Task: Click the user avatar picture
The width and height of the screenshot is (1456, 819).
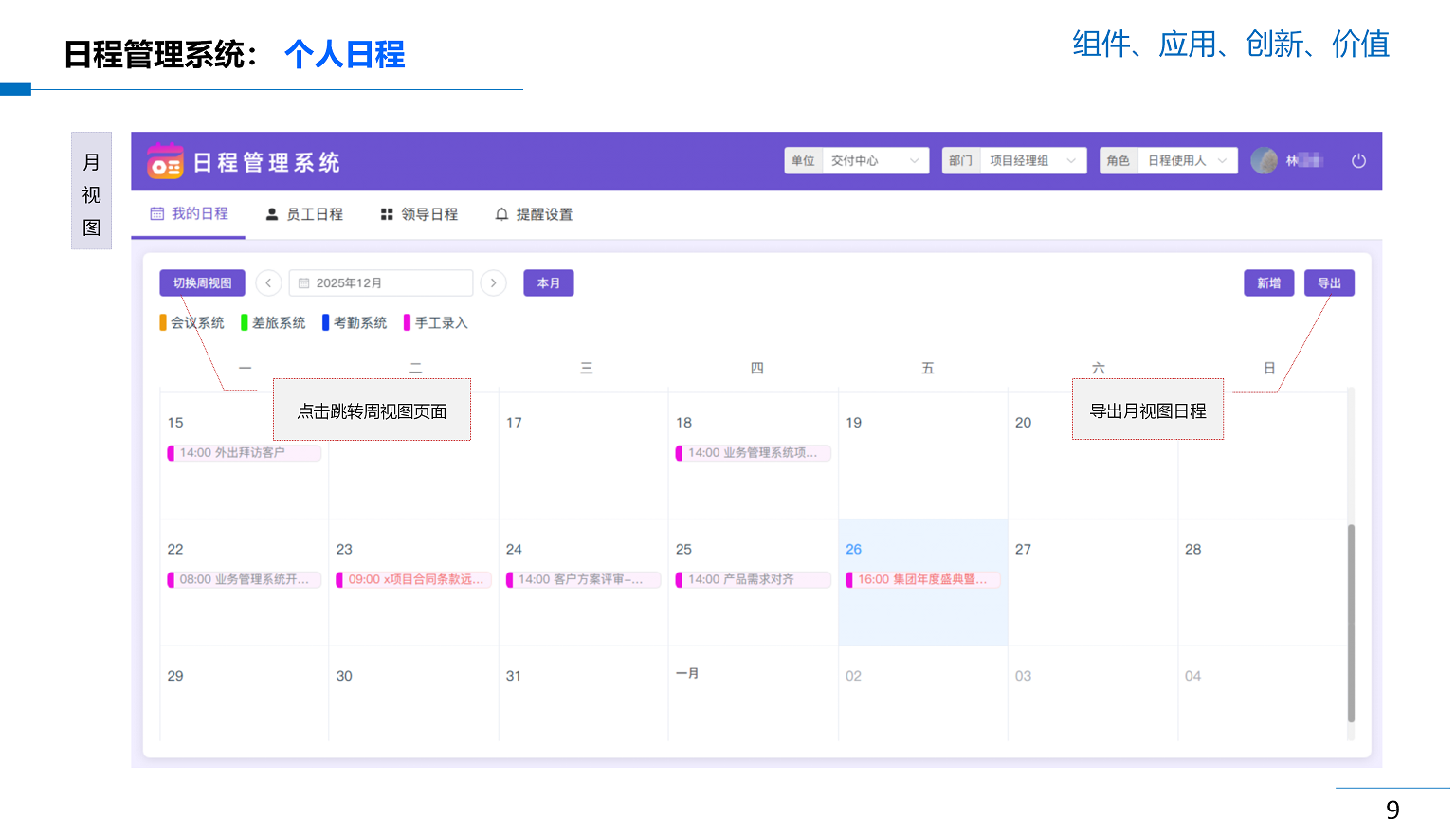Action: point(1264,161)
